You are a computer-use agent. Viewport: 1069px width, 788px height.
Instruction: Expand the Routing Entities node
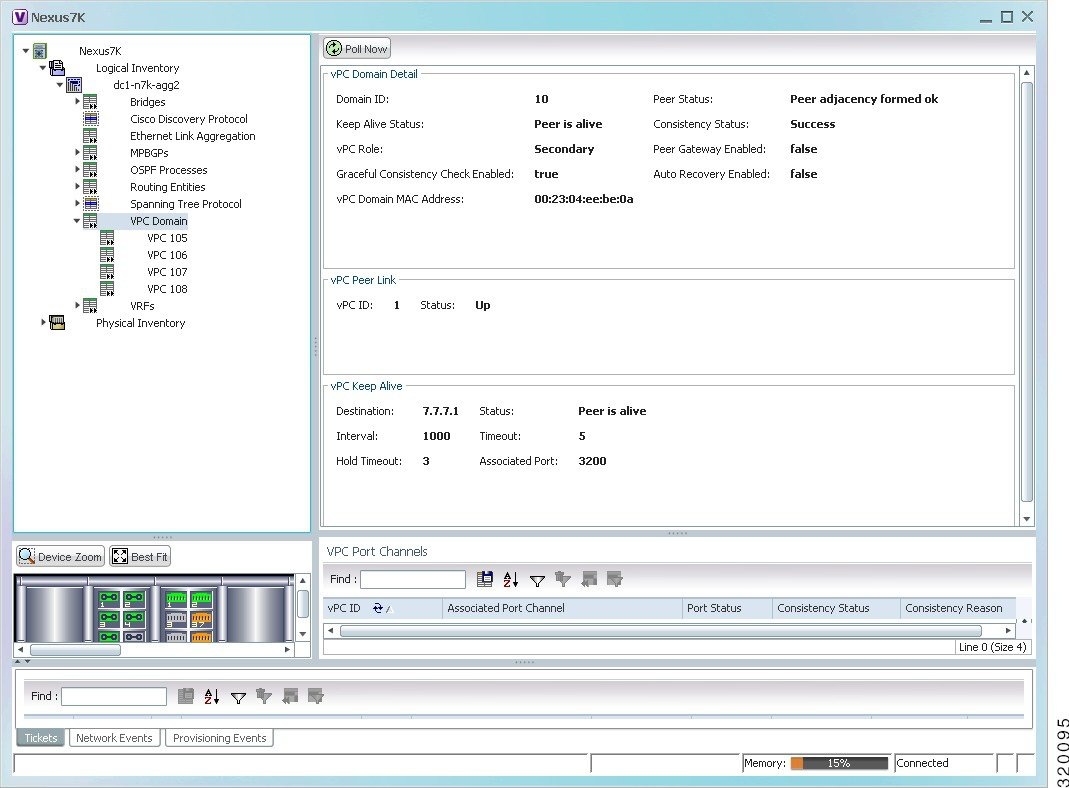point(77,187)
